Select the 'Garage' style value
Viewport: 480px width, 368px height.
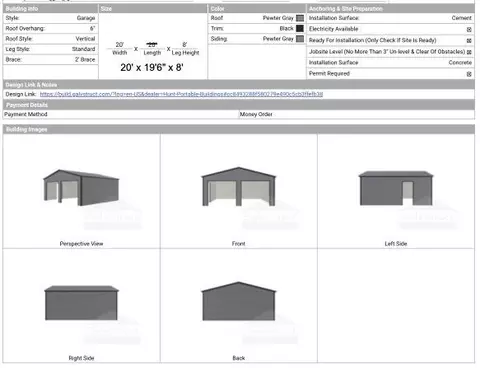pos(86,18)
